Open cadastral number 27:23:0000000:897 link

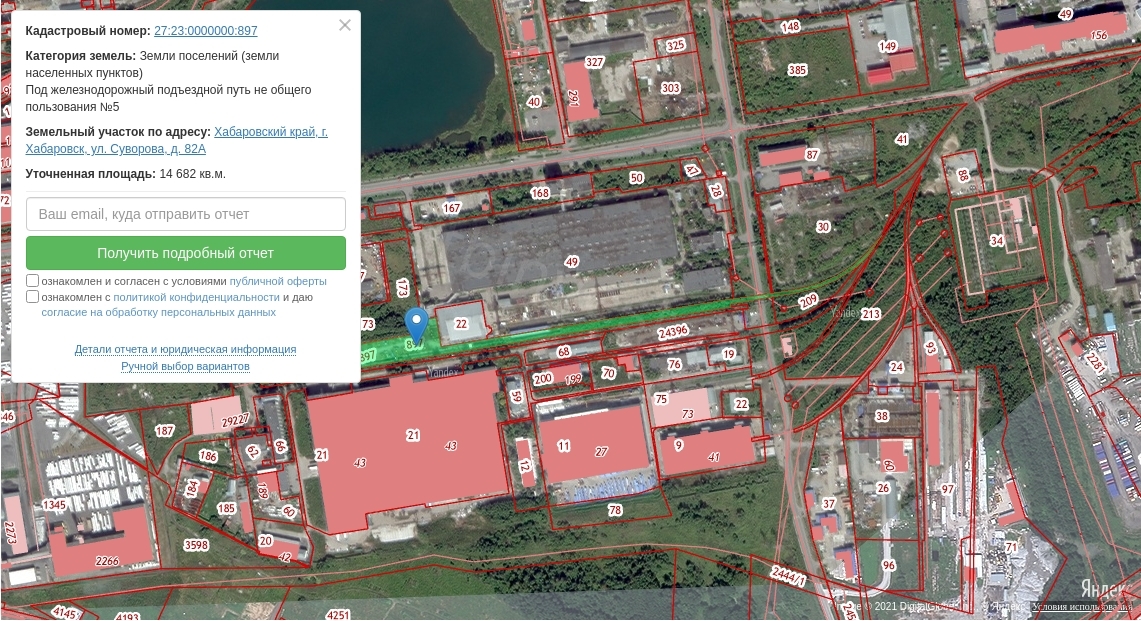(x=205, y=31)
